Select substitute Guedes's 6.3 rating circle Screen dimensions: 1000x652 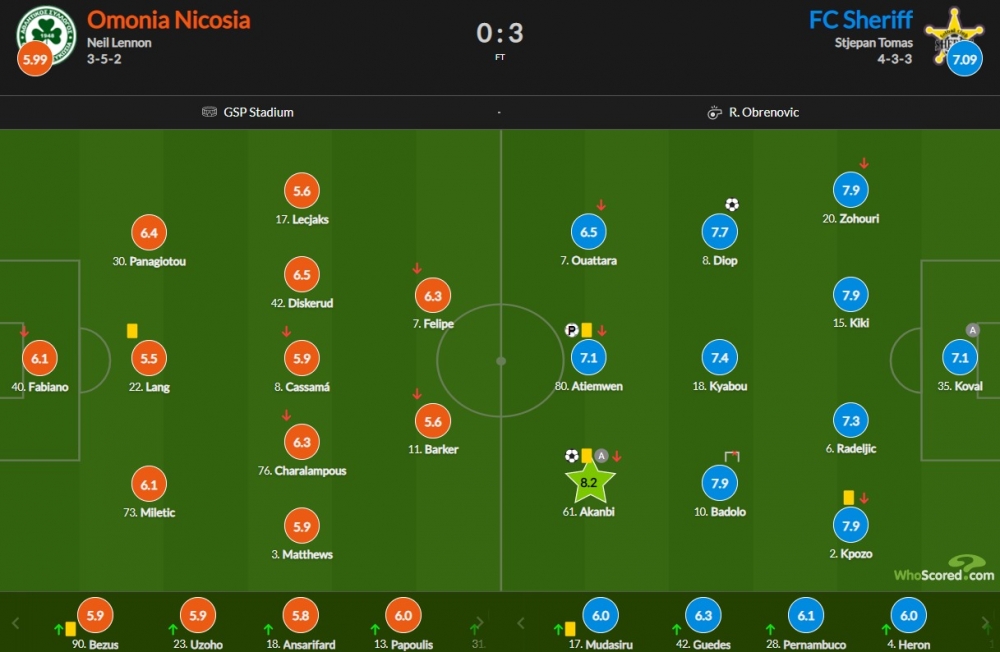point(703,616)
